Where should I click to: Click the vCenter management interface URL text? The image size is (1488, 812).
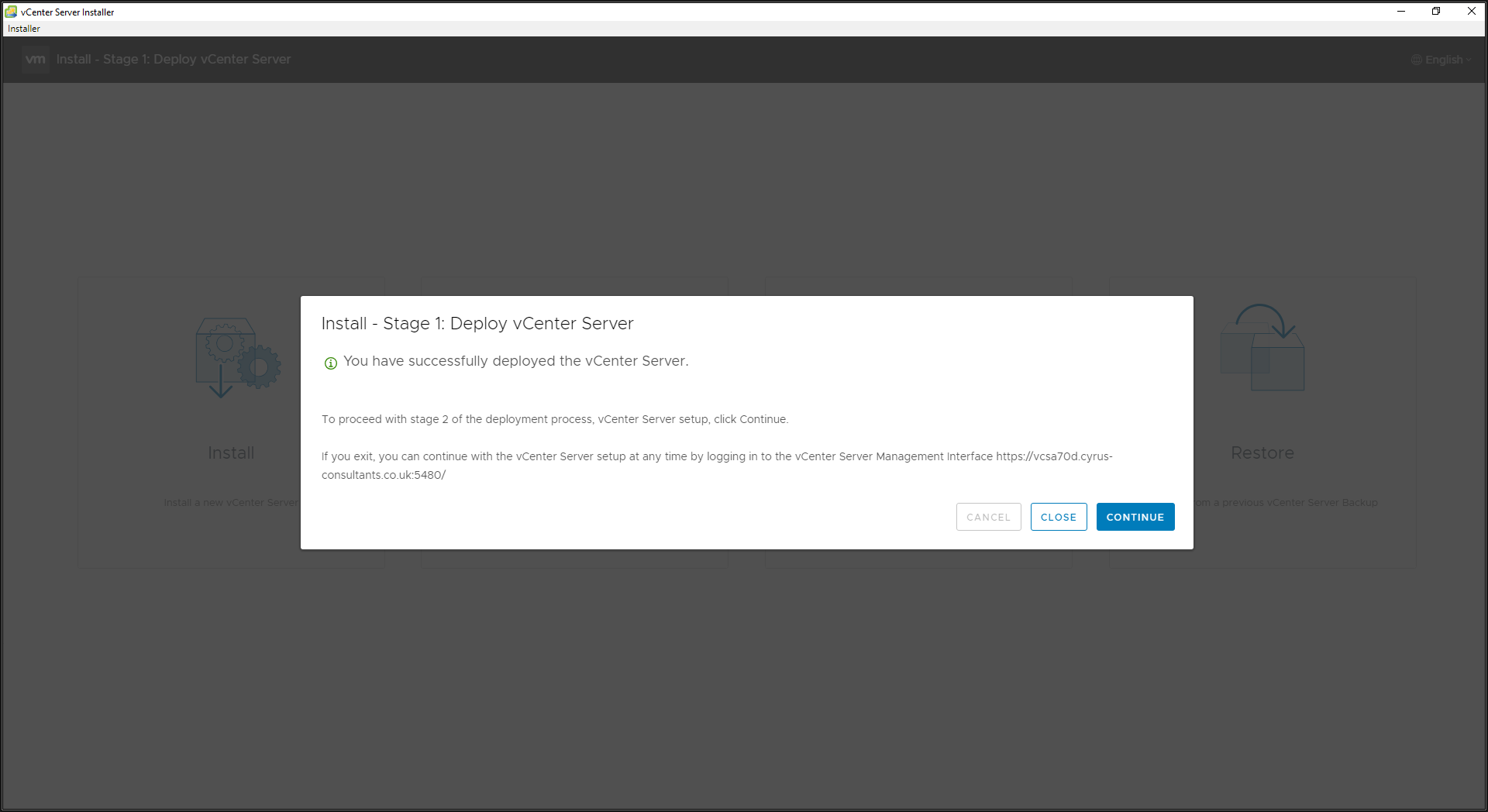point(717,466)
